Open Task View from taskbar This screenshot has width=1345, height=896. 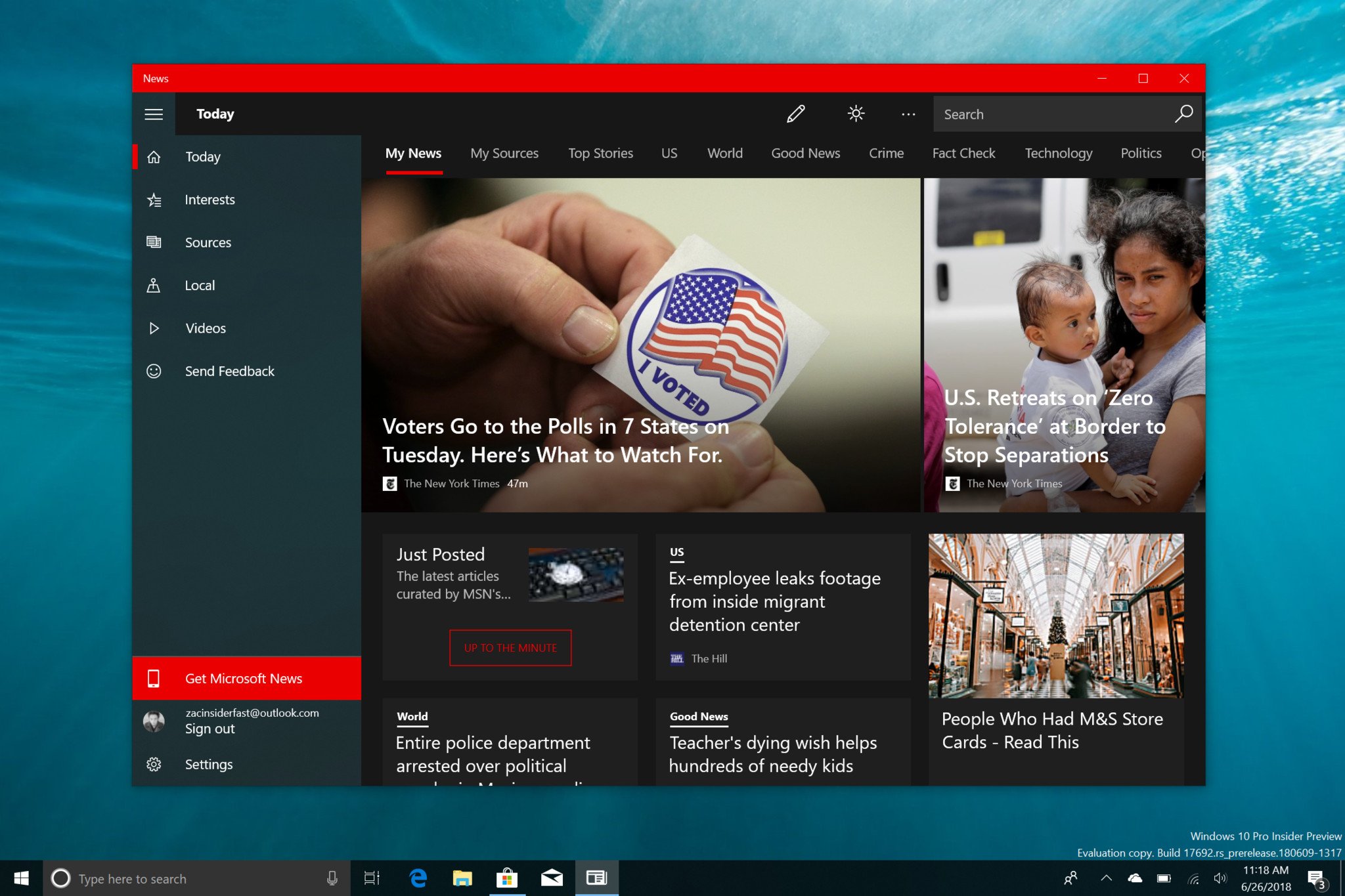click(372, 878)
